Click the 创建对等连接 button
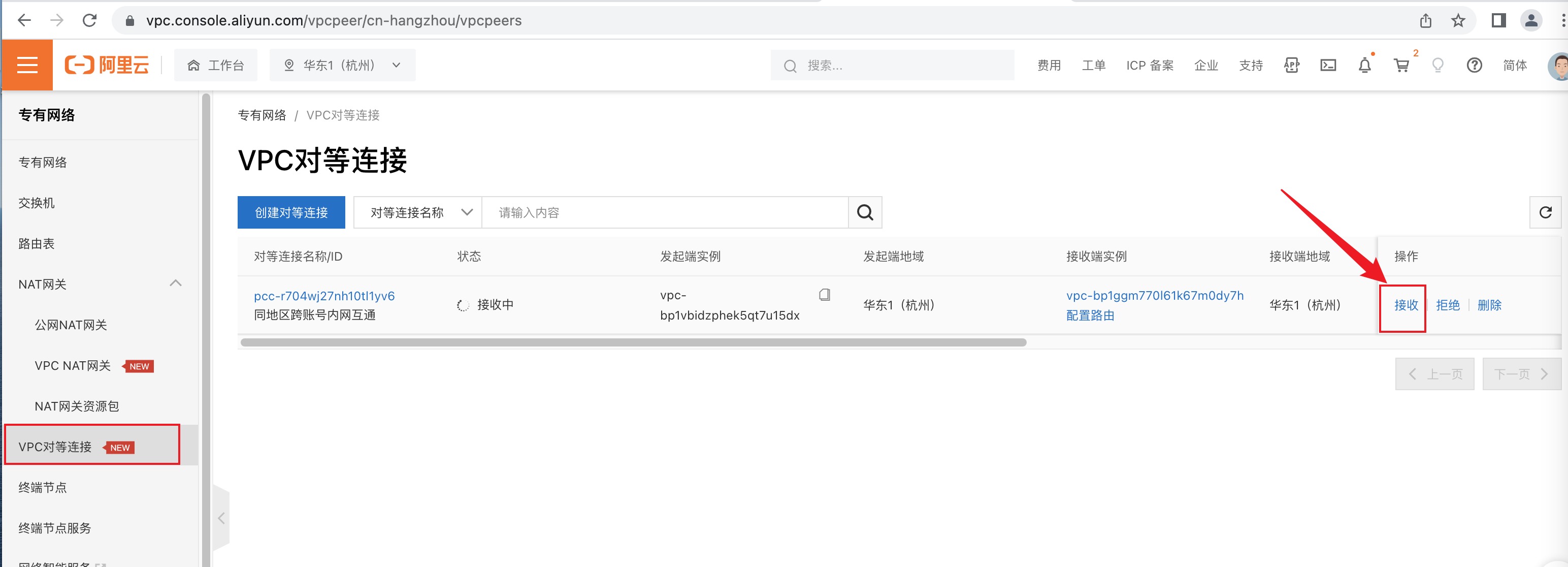 291,212
